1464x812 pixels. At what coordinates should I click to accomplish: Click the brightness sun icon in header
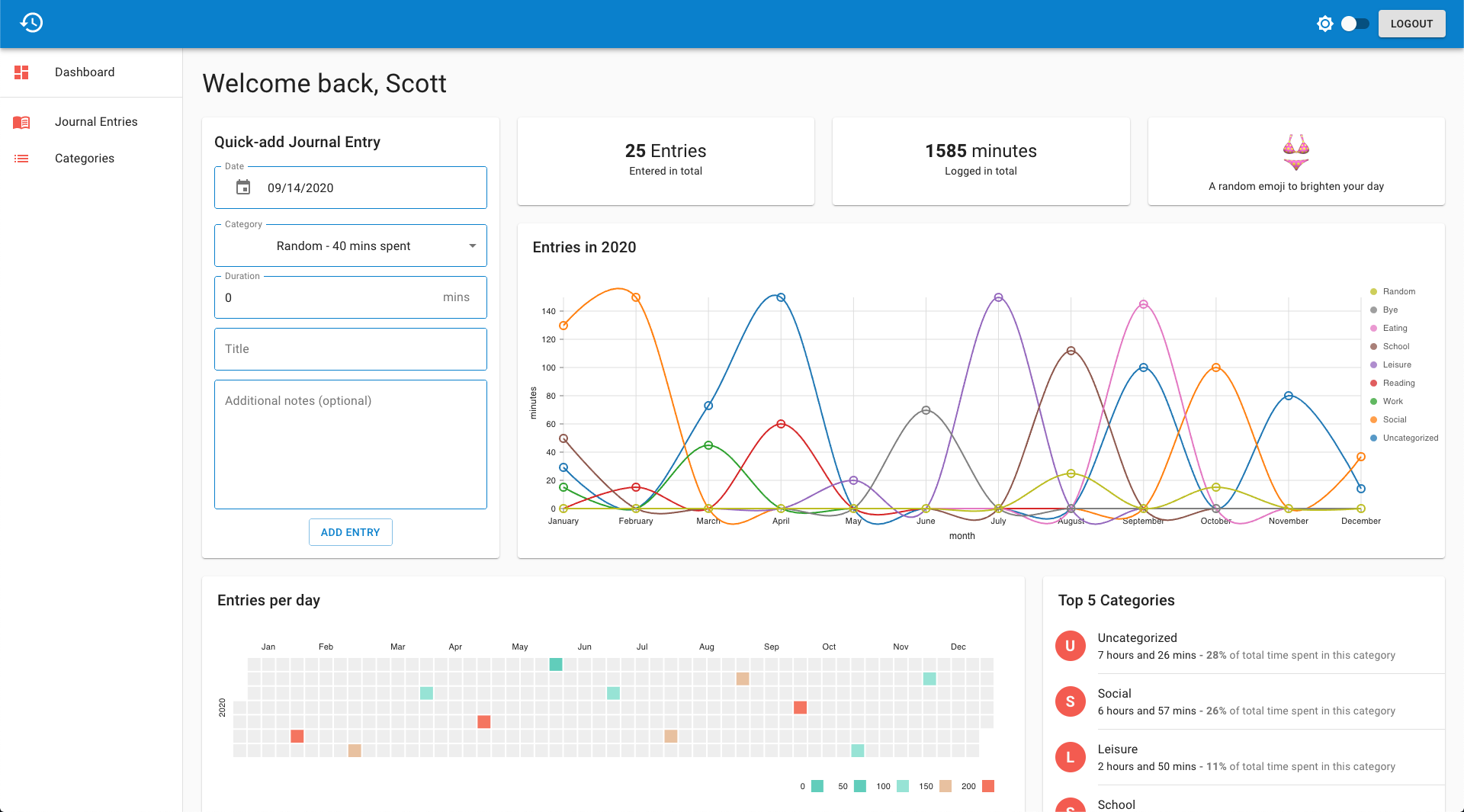click(1325, 24)
